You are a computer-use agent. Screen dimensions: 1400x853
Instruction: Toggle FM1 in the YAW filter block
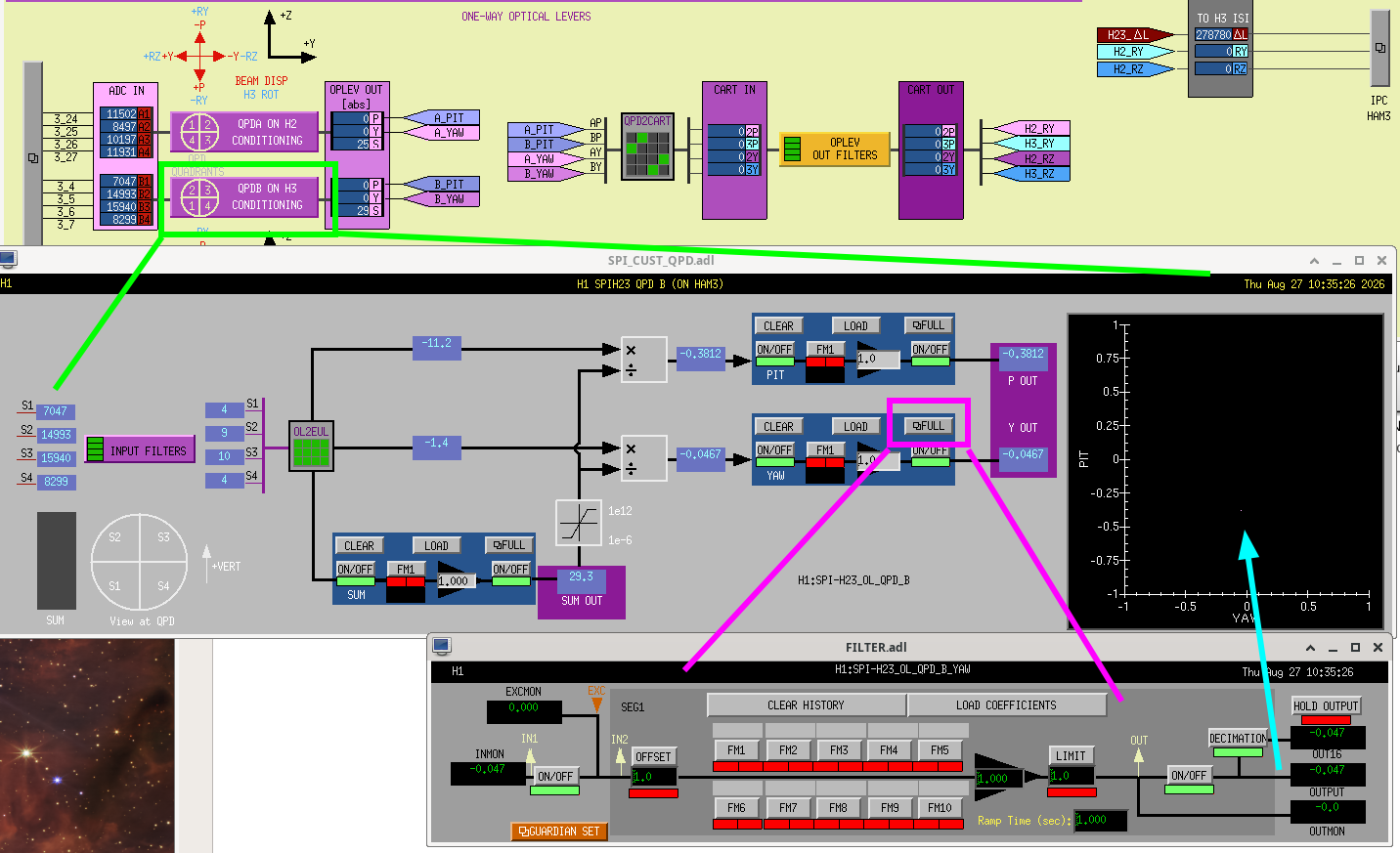coord(825,449)
